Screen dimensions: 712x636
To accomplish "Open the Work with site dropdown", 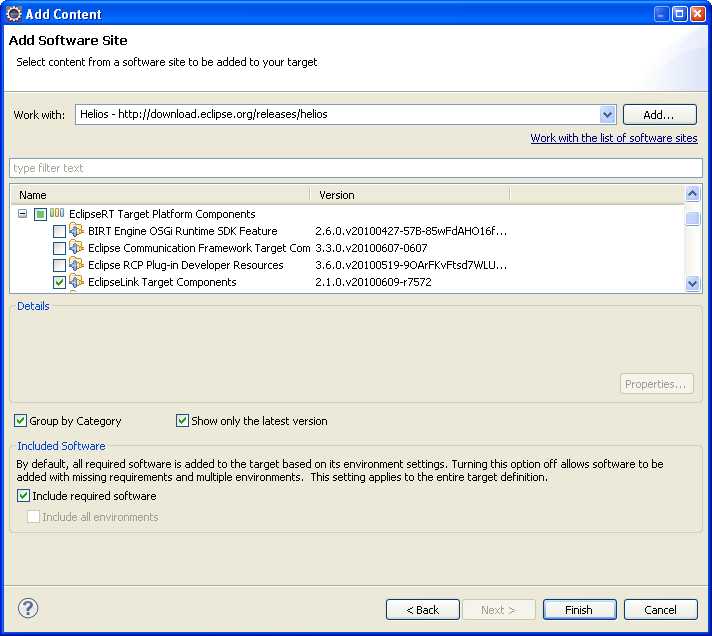I will click(x=607, y=114).
